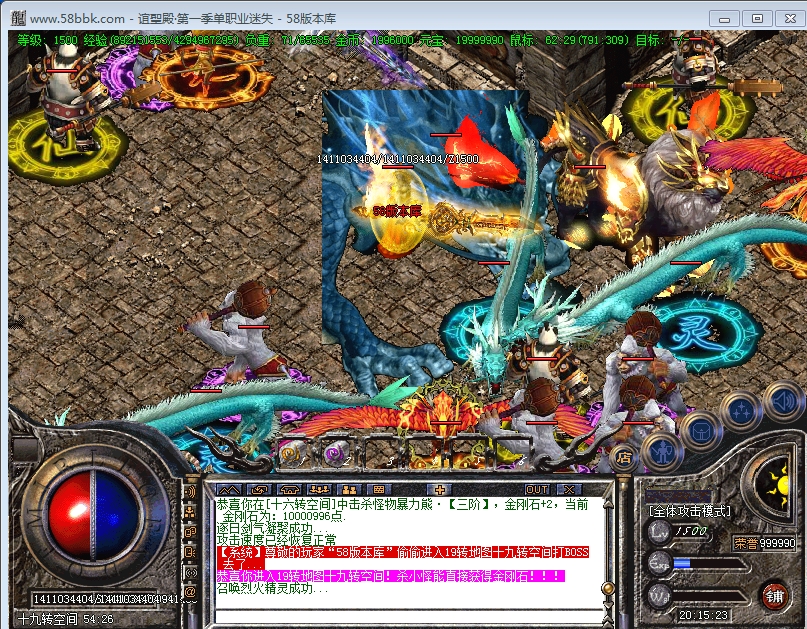
Task: Click the X exit button in chat toolbar
Action: click(x=569, y=490)
